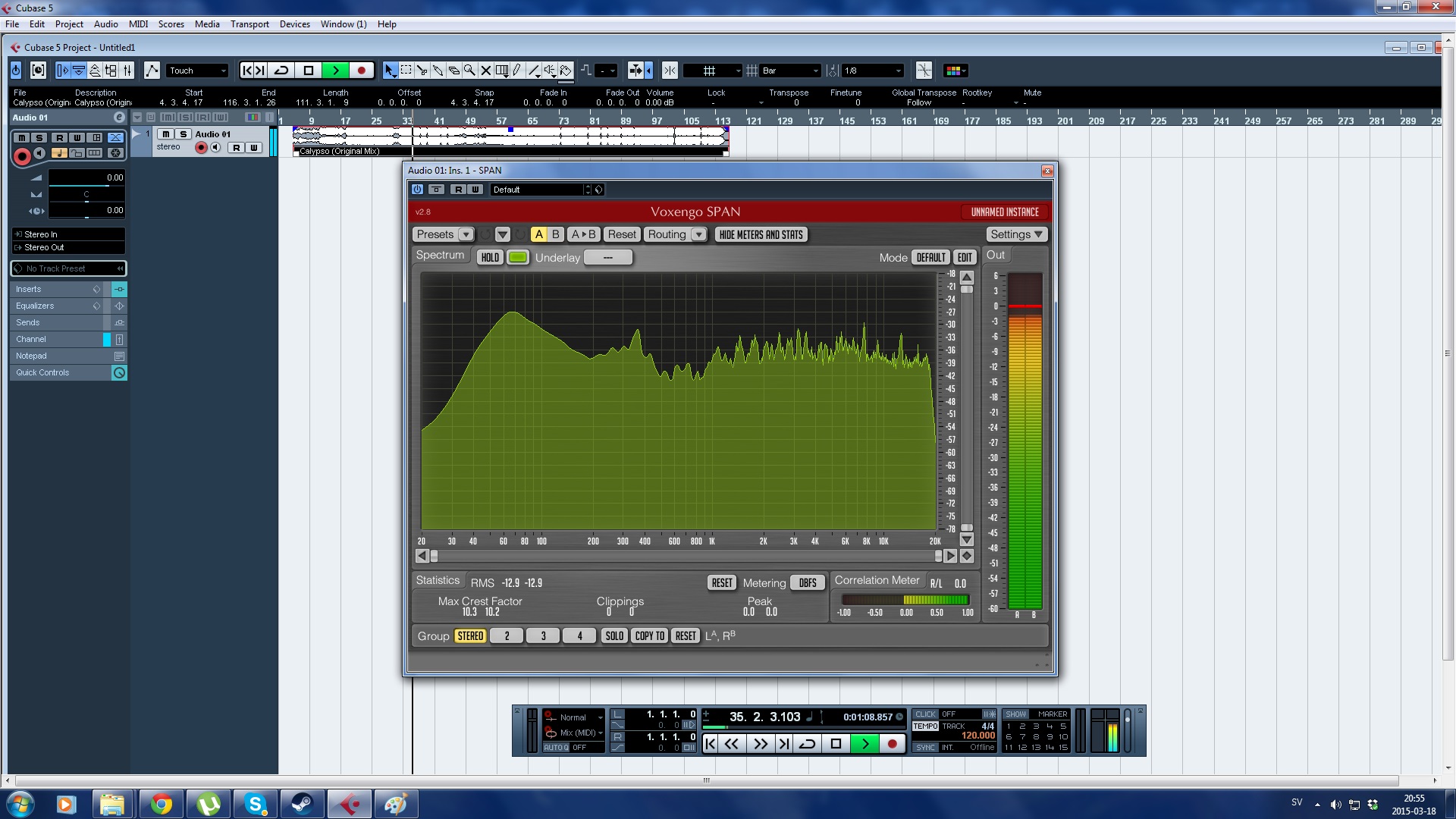Select the Range Selection tool

click(406, 71)
